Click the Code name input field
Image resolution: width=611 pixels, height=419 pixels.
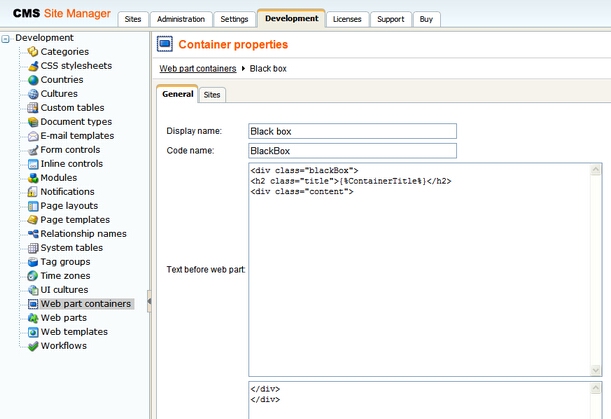(x=352, y=151)
